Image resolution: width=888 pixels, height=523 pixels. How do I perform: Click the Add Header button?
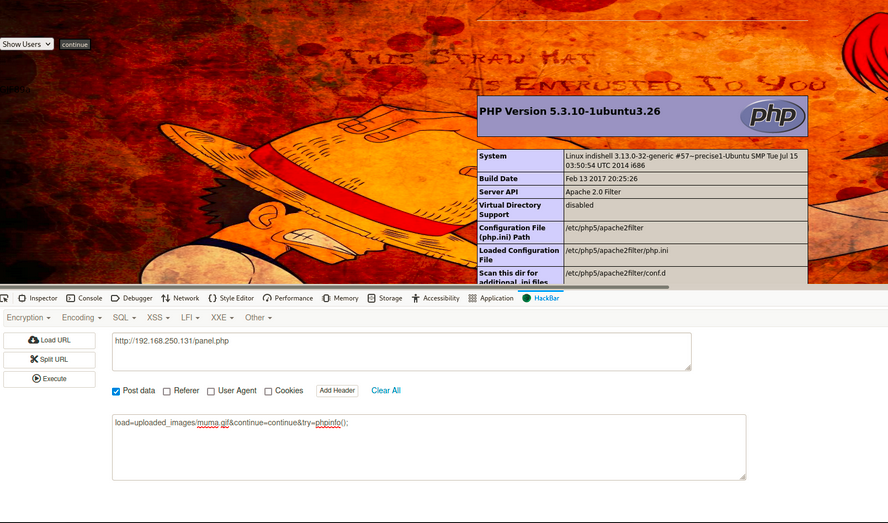coord(337,390)
